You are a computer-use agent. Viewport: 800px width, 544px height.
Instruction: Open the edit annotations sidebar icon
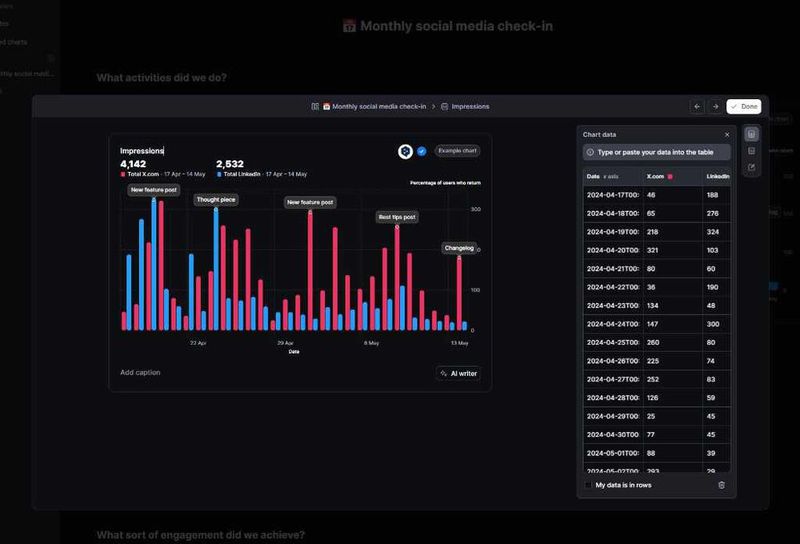coord(751,168)
